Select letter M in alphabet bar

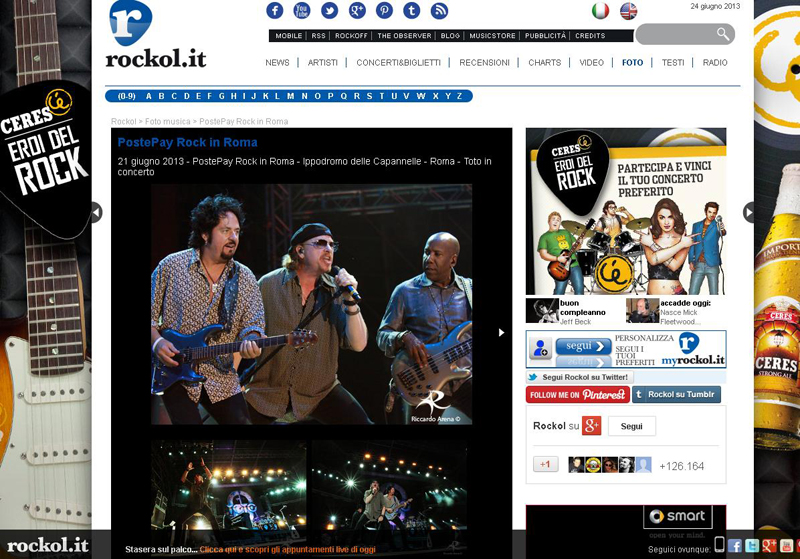[290, 96]
